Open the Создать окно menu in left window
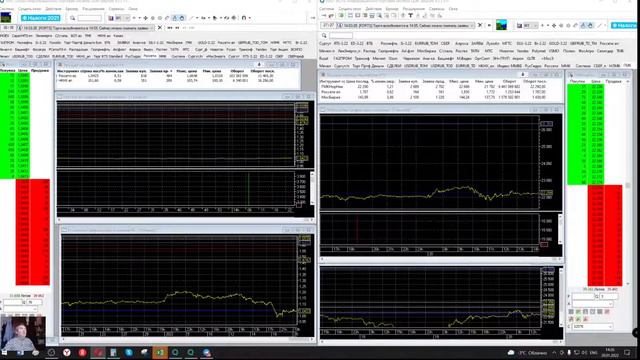The width and height of the screenshot is (640, 360). [29, 9]
